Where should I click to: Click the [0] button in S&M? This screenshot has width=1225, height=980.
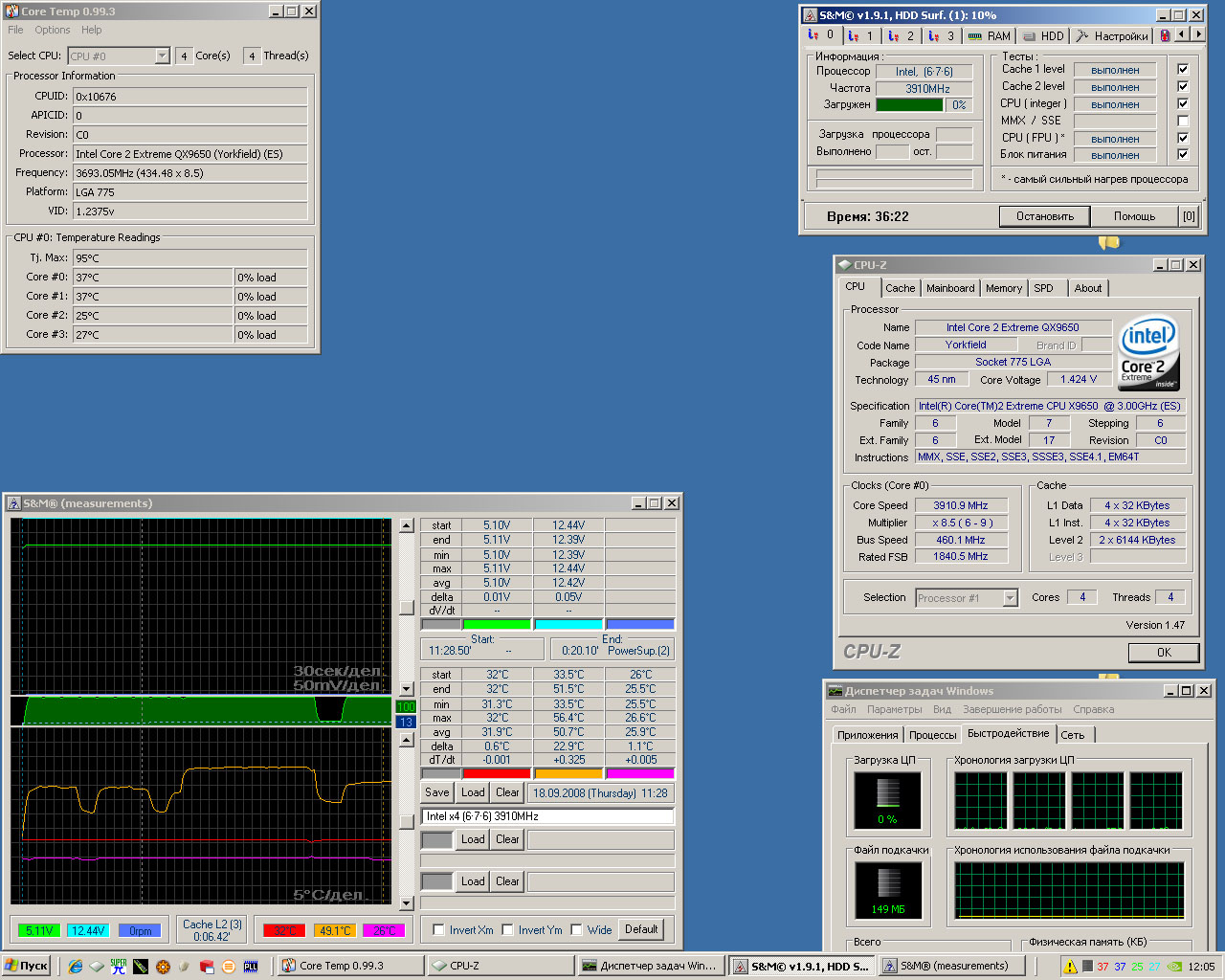(x=1189, y=216)
